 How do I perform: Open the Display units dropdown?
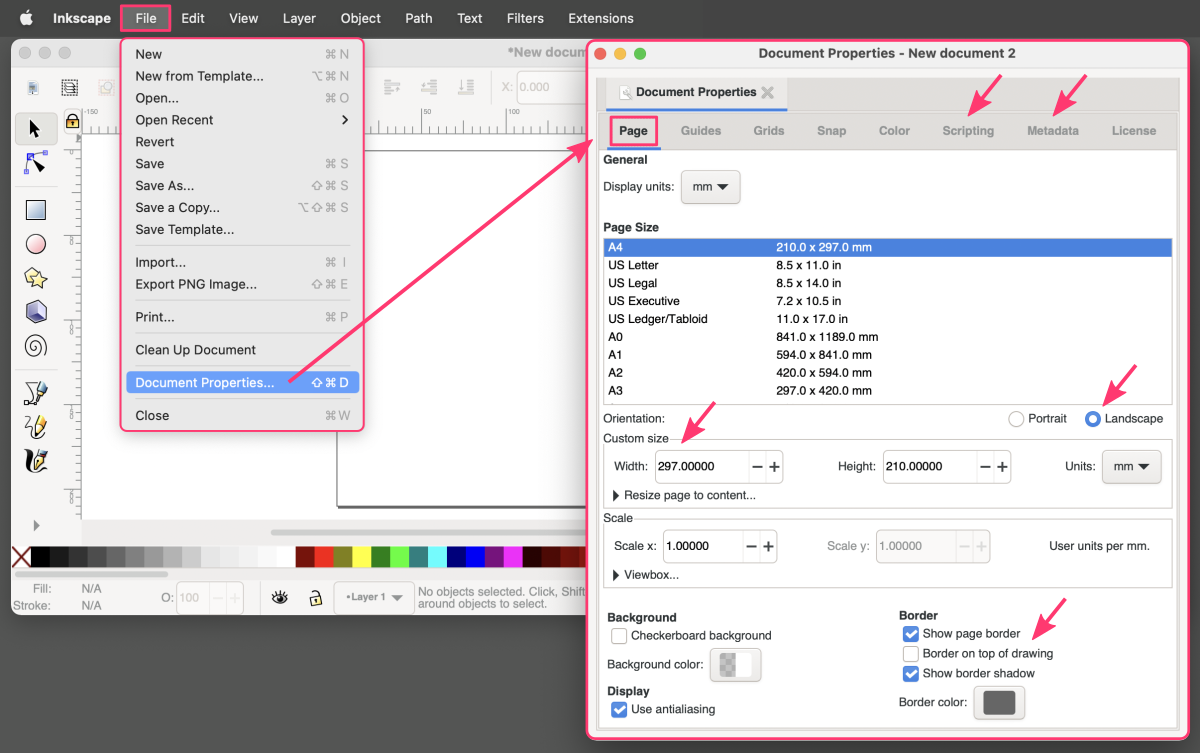click(x=710, y=187)
